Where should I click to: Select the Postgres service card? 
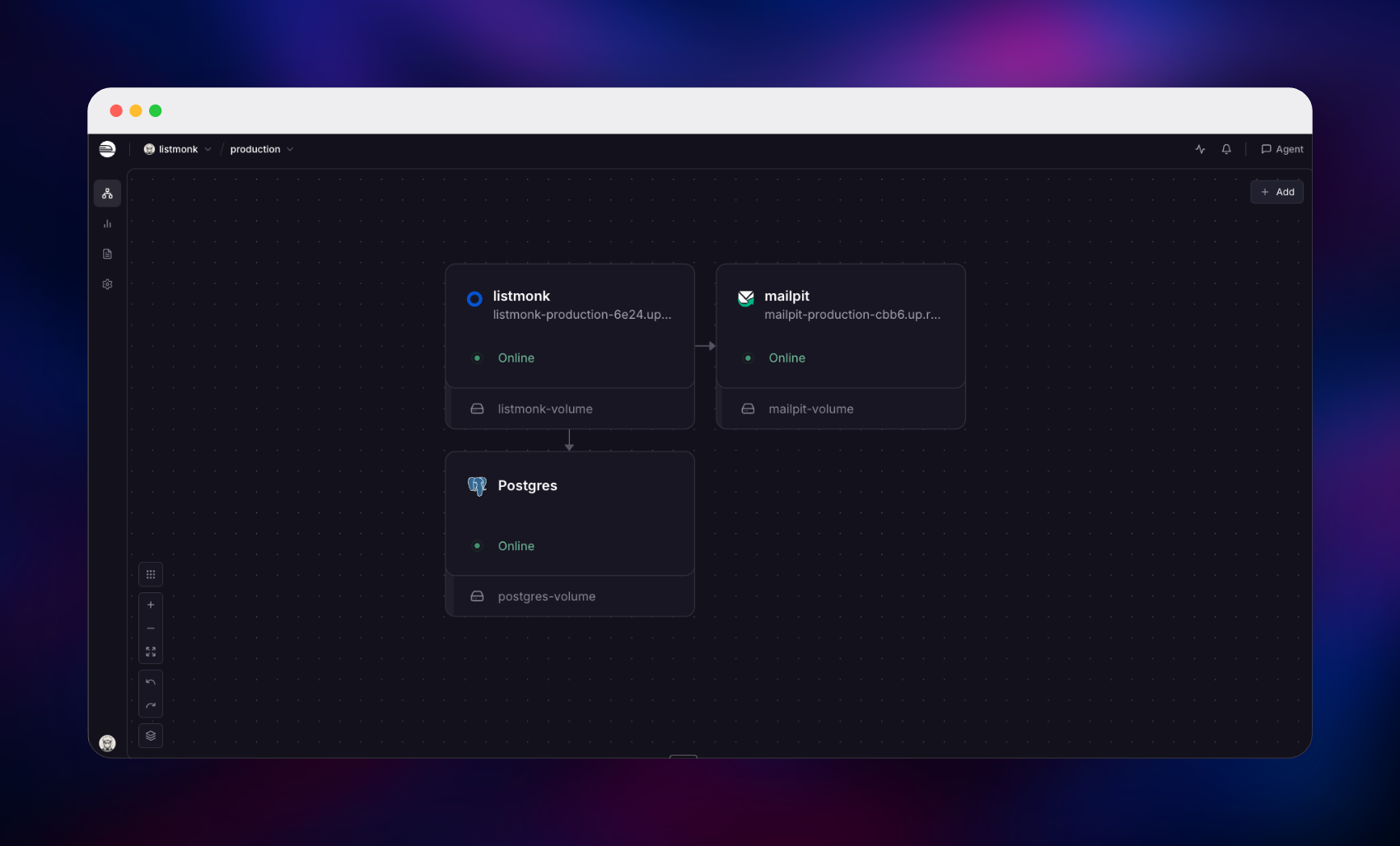pos(570,514)
